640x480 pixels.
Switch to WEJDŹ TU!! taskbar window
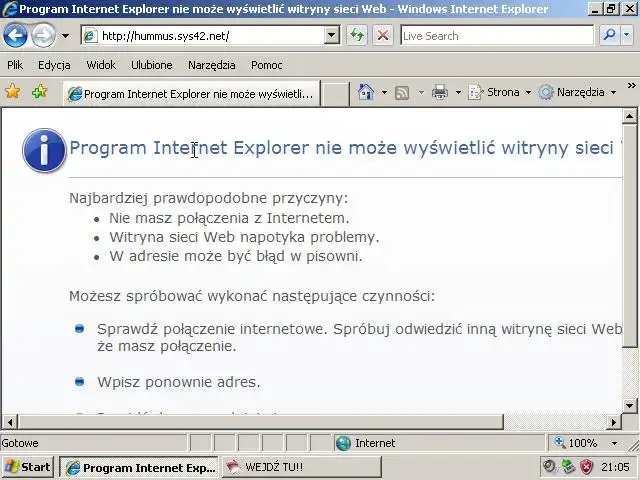click(x=302, y=467)
